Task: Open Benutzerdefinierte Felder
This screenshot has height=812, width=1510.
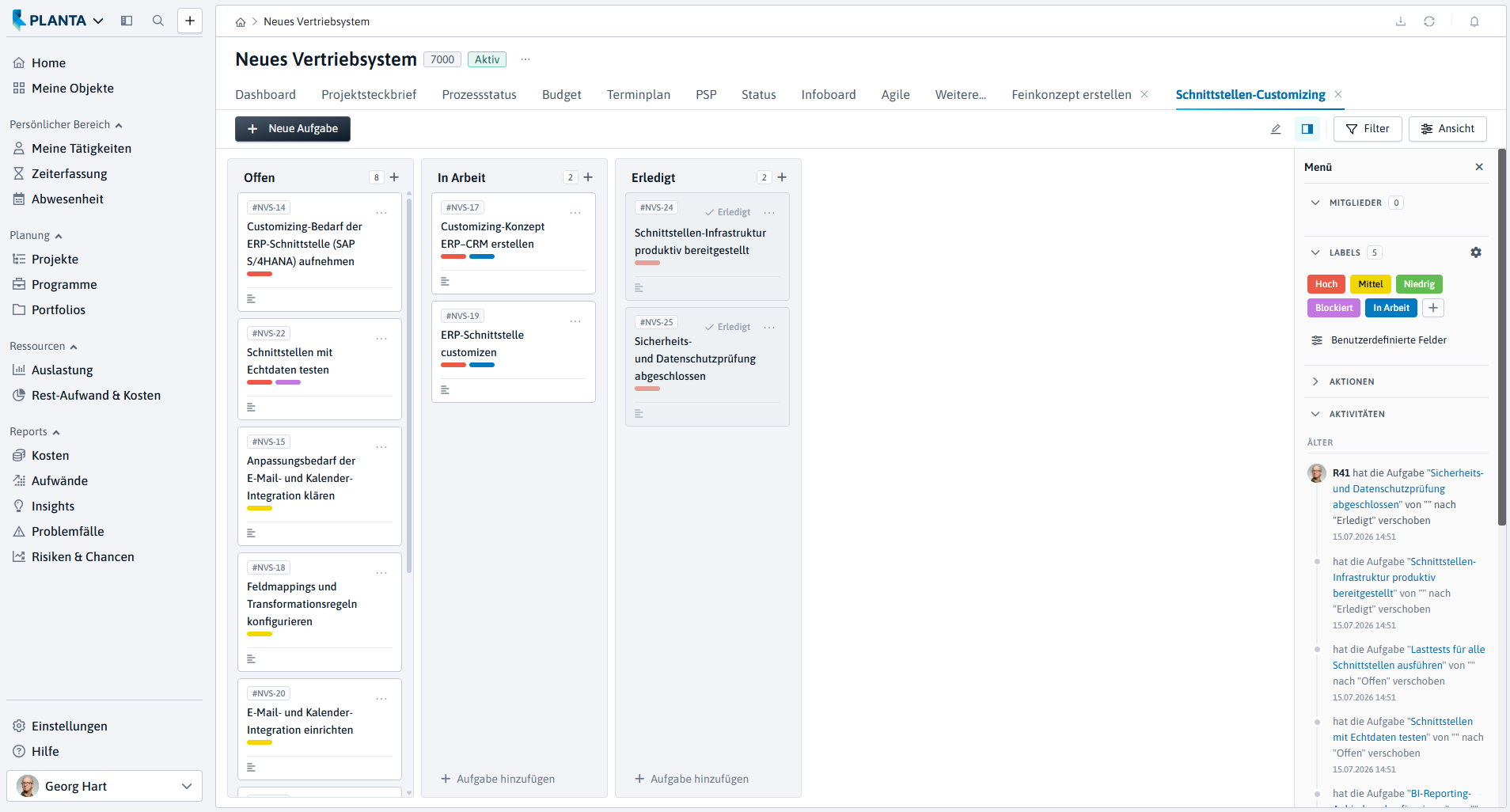Action: coord(1379,340)
